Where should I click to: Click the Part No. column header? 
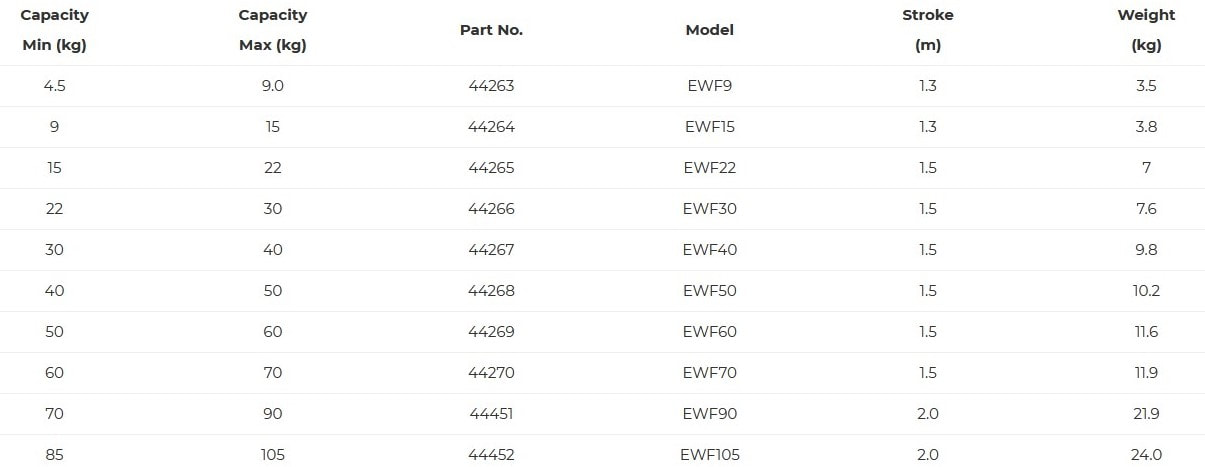click(x=491, y=30)
